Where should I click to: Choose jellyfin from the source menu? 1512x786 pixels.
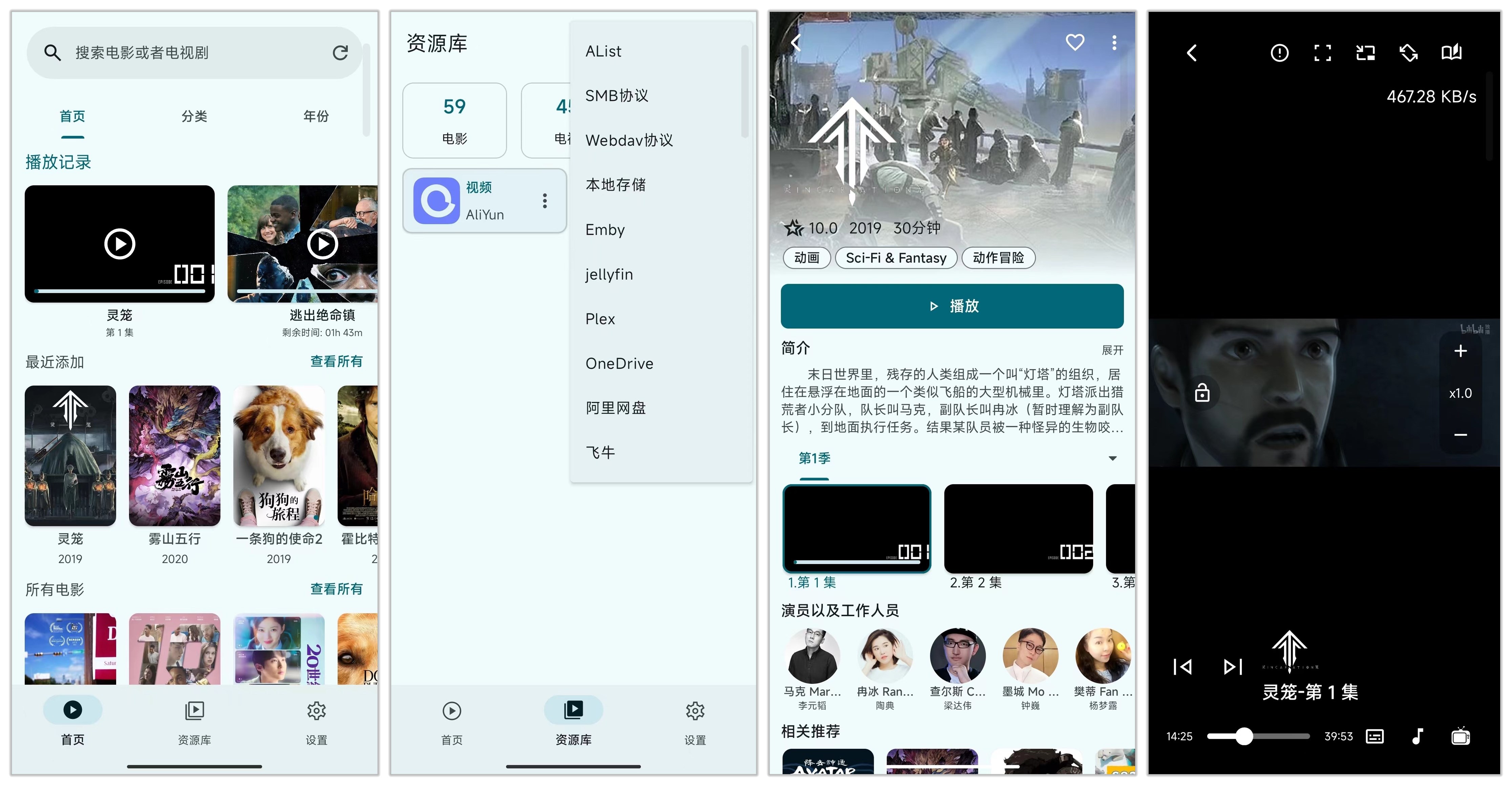(661, 274)
